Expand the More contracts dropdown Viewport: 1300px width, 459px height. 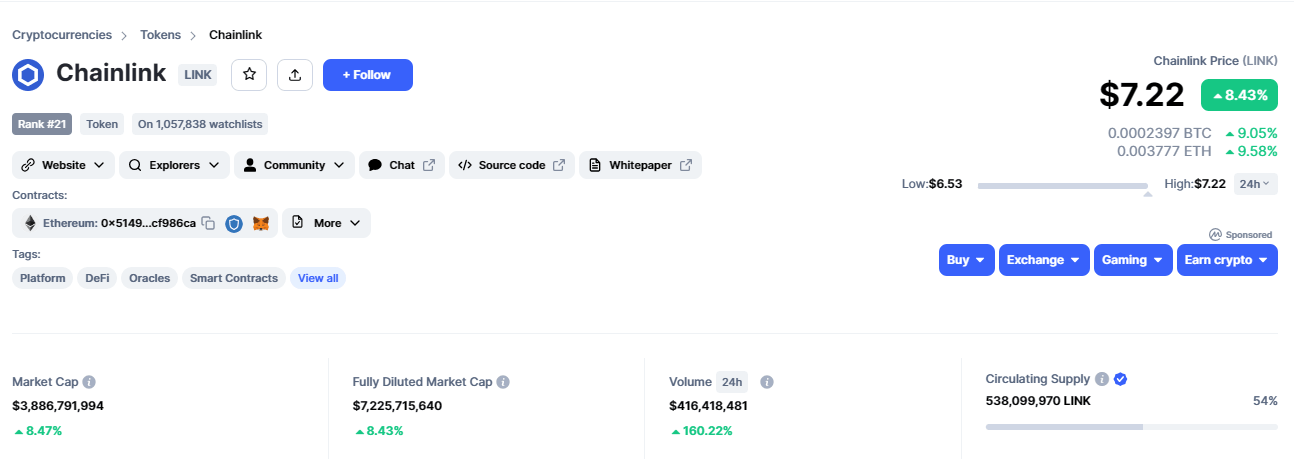pyautogui.click(x=326, y=223)
